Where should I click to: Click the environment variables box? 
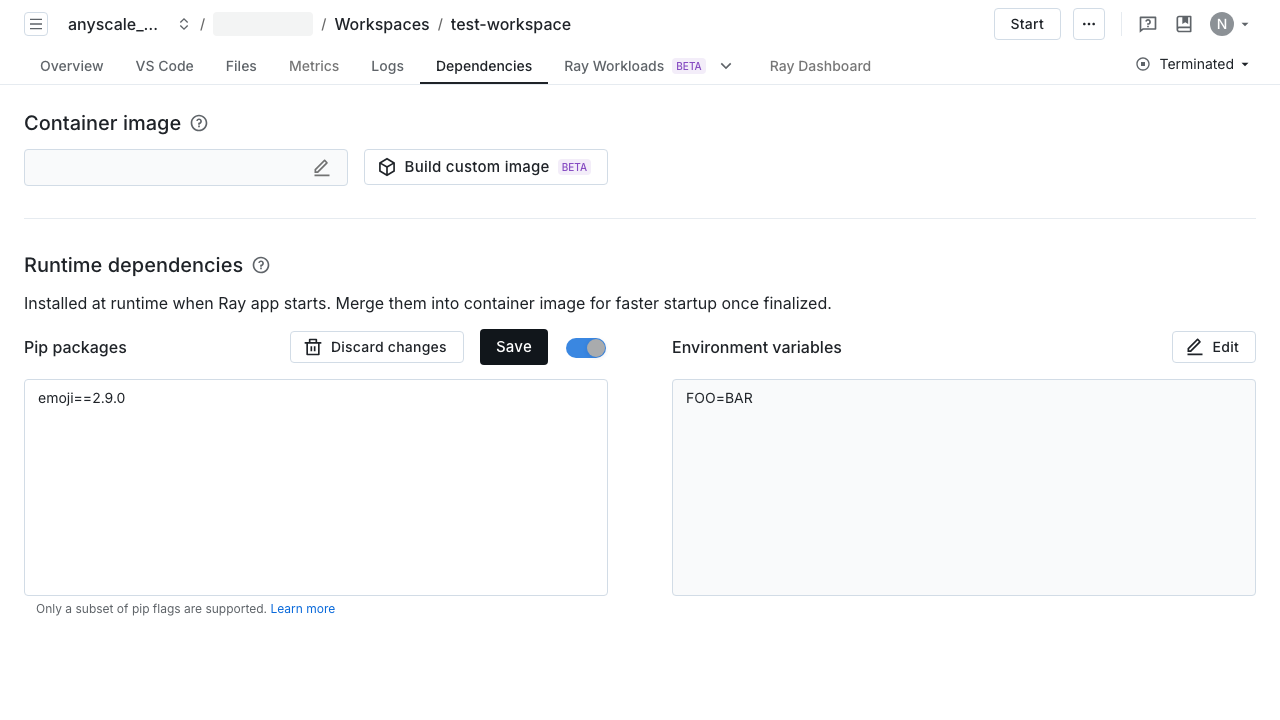coord(964,487)
